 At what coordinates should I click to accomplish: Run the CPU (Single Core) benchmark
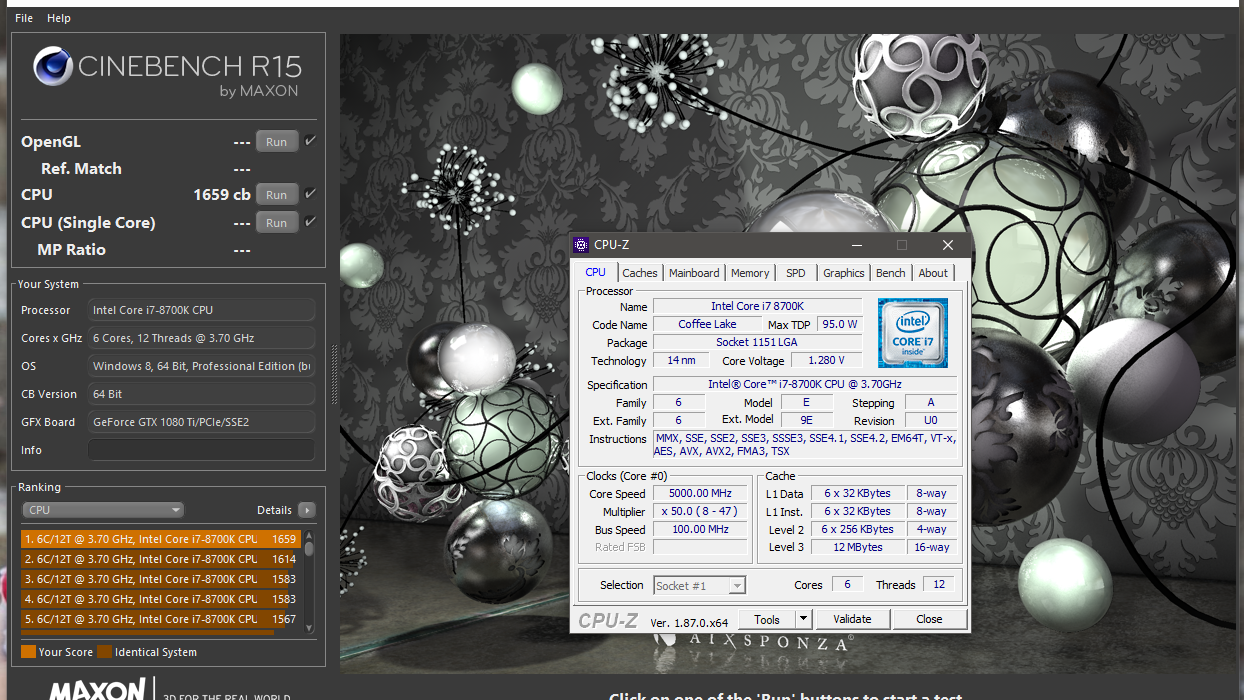click(x=277, y=223)
